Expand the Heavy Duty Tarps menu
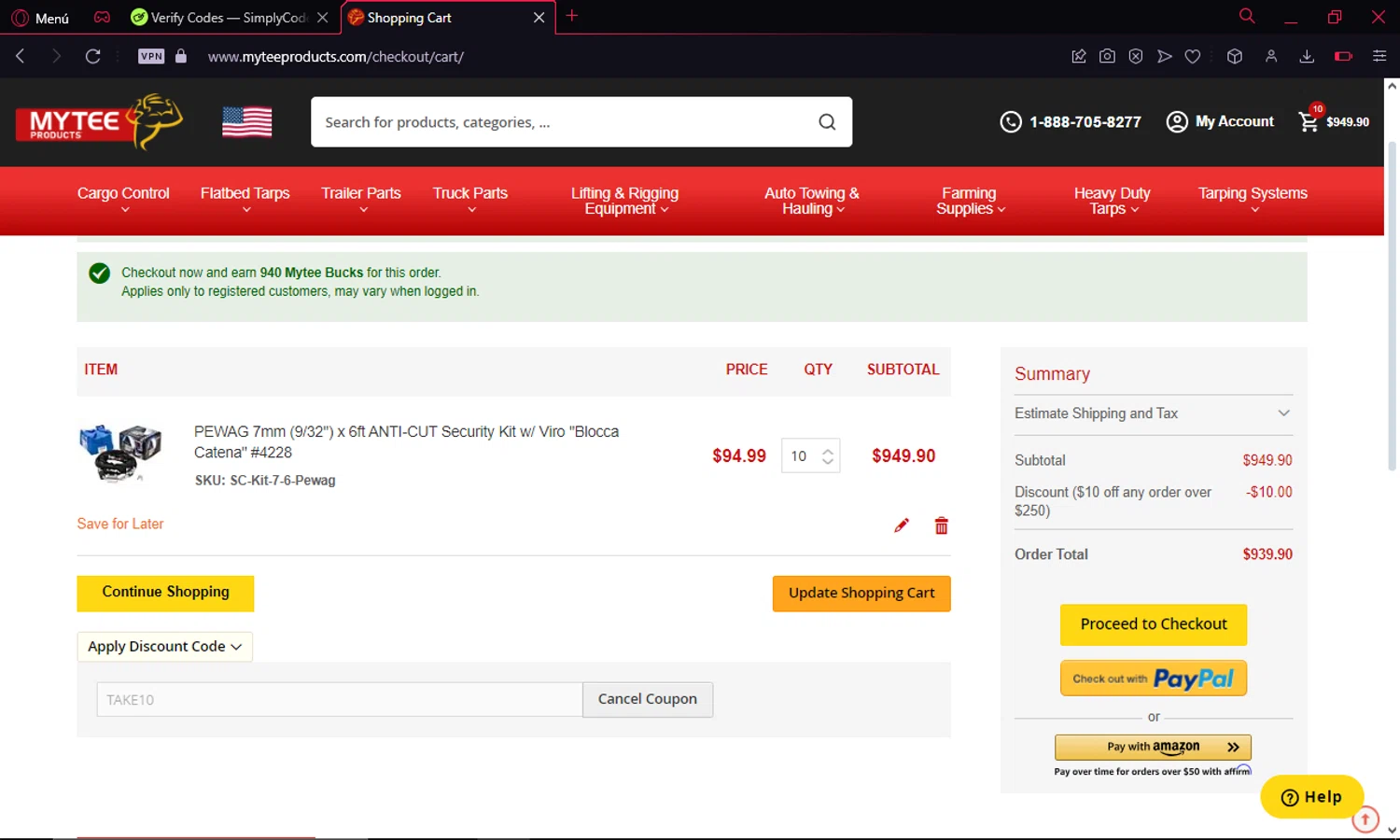 pyautogui.click(x=1112, y=201)
